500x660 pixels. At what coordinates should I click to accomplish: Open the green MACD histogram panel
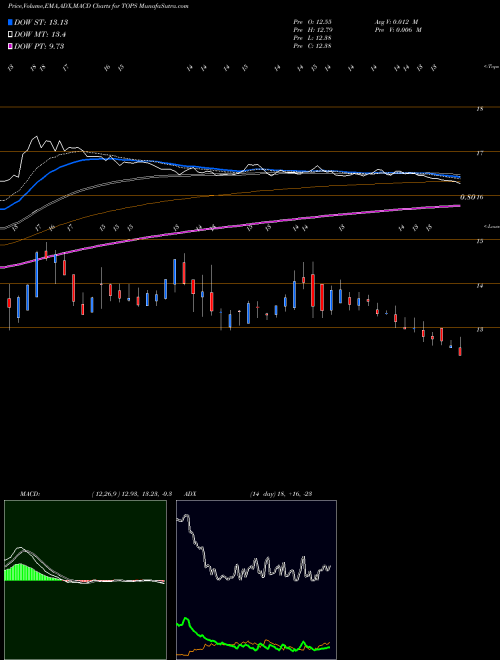(85, 580)
